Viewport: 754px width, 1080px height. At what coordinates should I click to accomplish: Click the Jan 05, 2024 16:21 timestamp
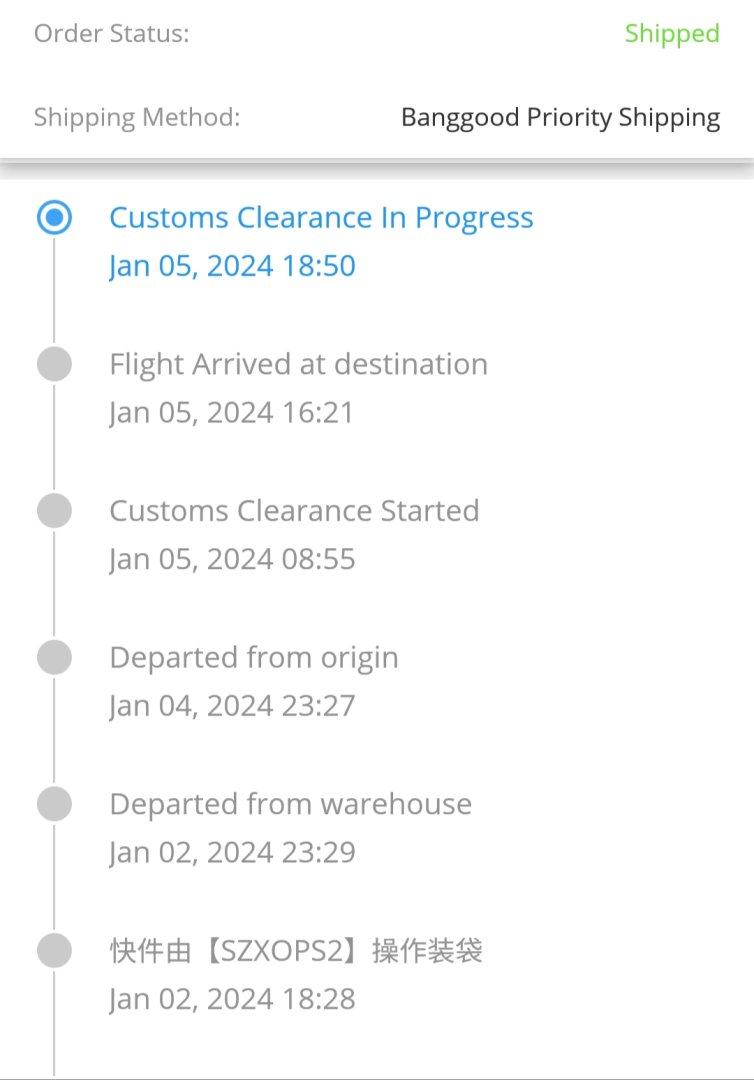coord(231,413)
